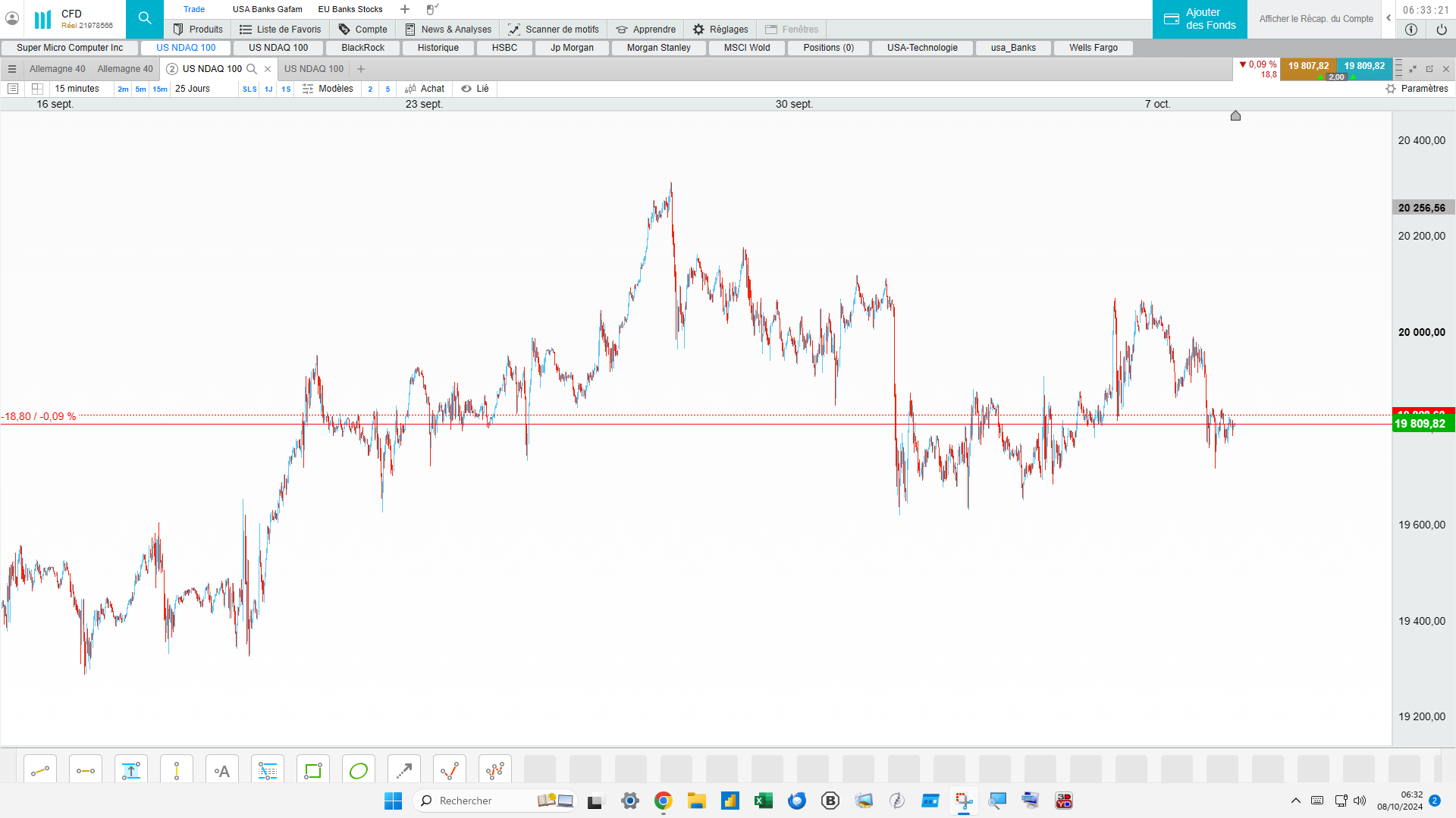Choose the text annotation tool
Screen dimensions: 1456x818
pyautogui.click(x=222, y=770)
